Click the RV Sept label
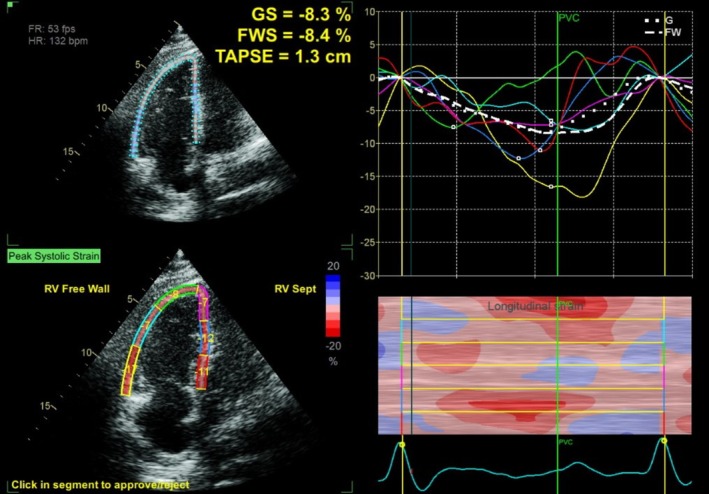 (295, 289)
